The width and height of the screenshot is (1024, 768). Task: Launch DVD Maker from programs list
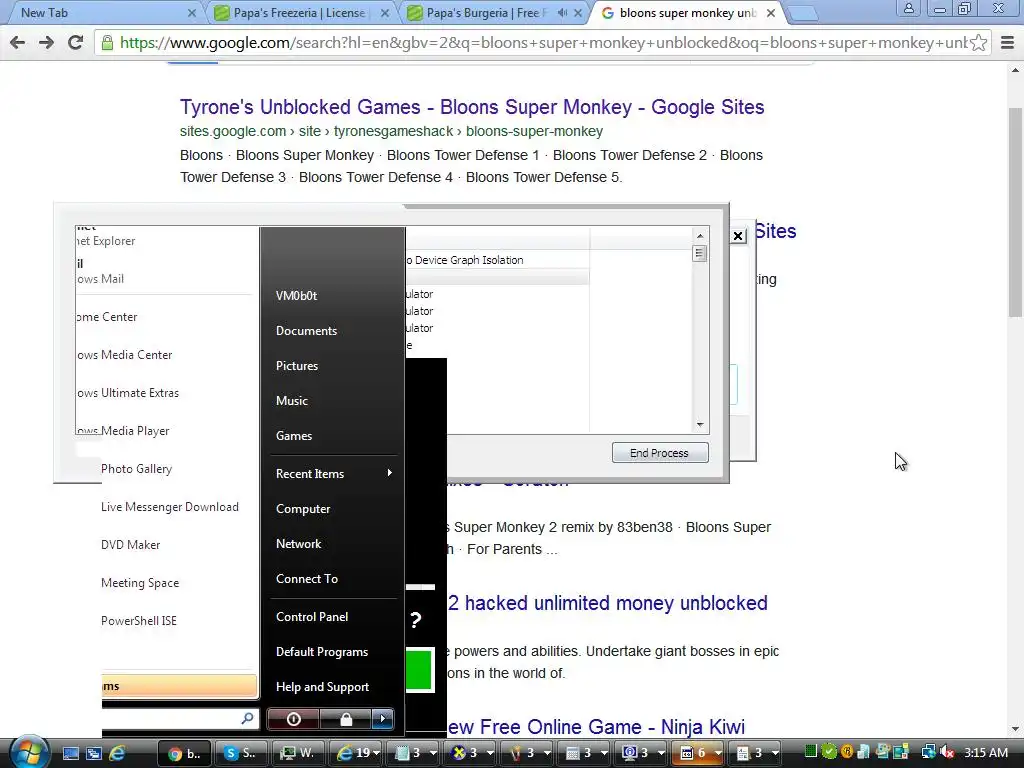(131, 545)
